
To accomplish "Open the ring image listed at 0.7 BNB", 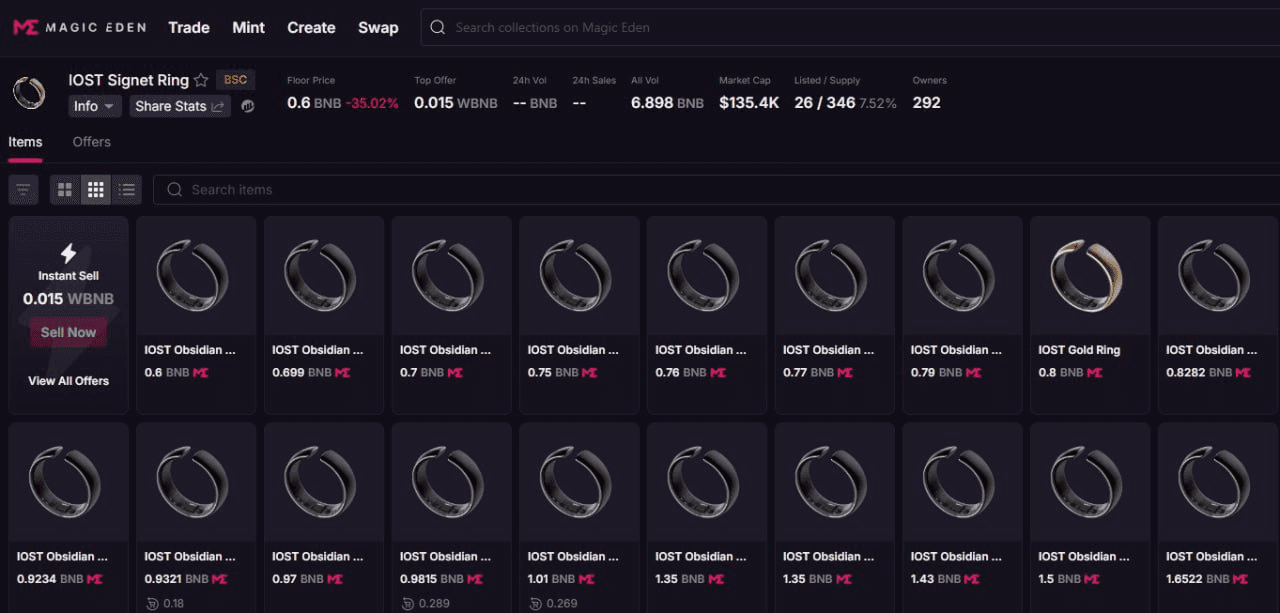I will (x=452, y=275).
